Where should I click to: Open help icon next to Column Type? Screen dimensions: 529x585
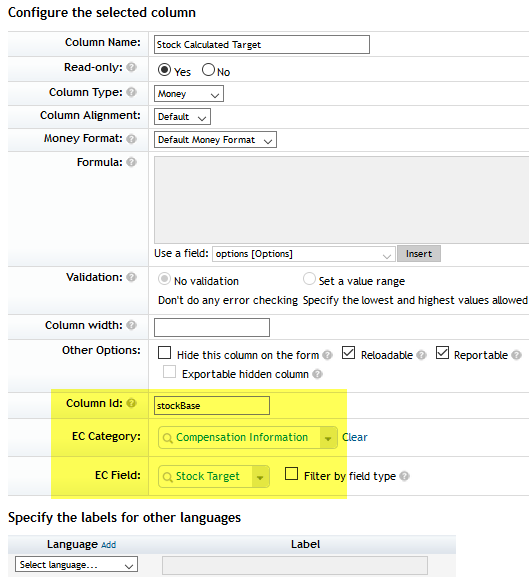(x=131, y=92)
